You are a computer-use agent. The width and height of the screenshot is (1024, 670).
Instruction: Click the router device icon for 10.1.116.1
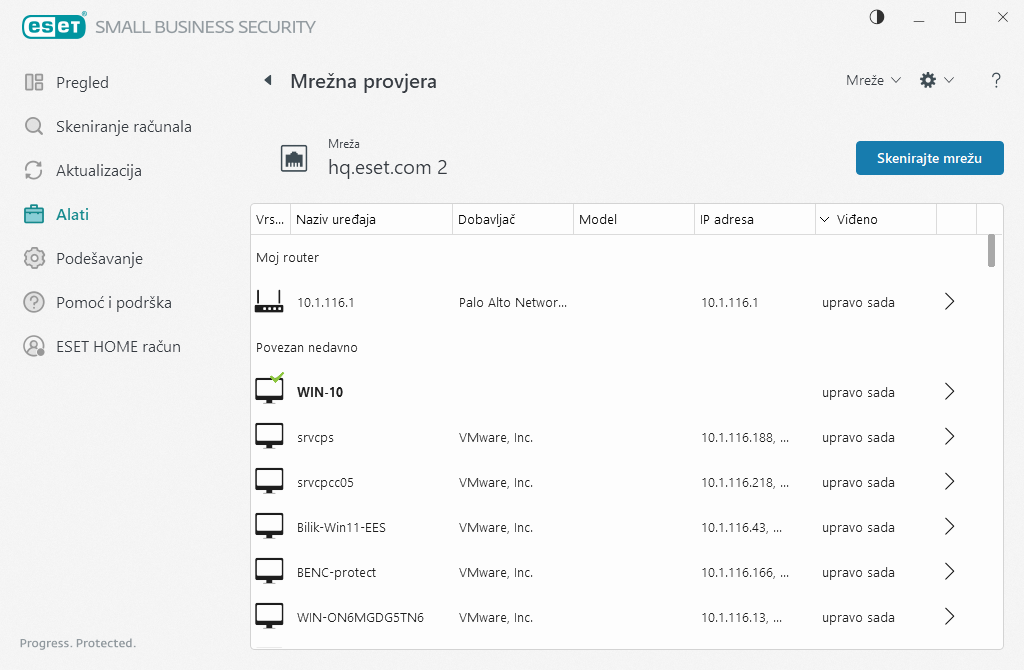pyautogui.click(x=269, y=302)
